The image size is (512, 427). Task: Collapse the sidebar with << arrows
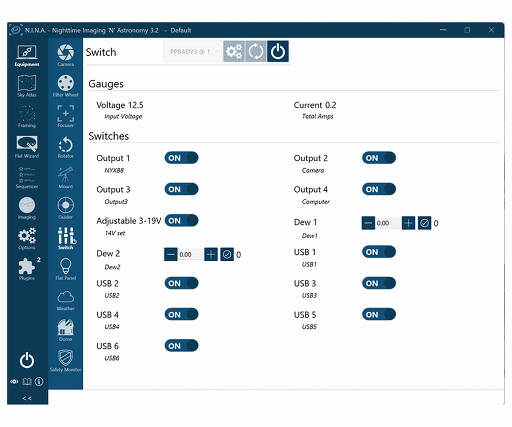pos(27,398)
